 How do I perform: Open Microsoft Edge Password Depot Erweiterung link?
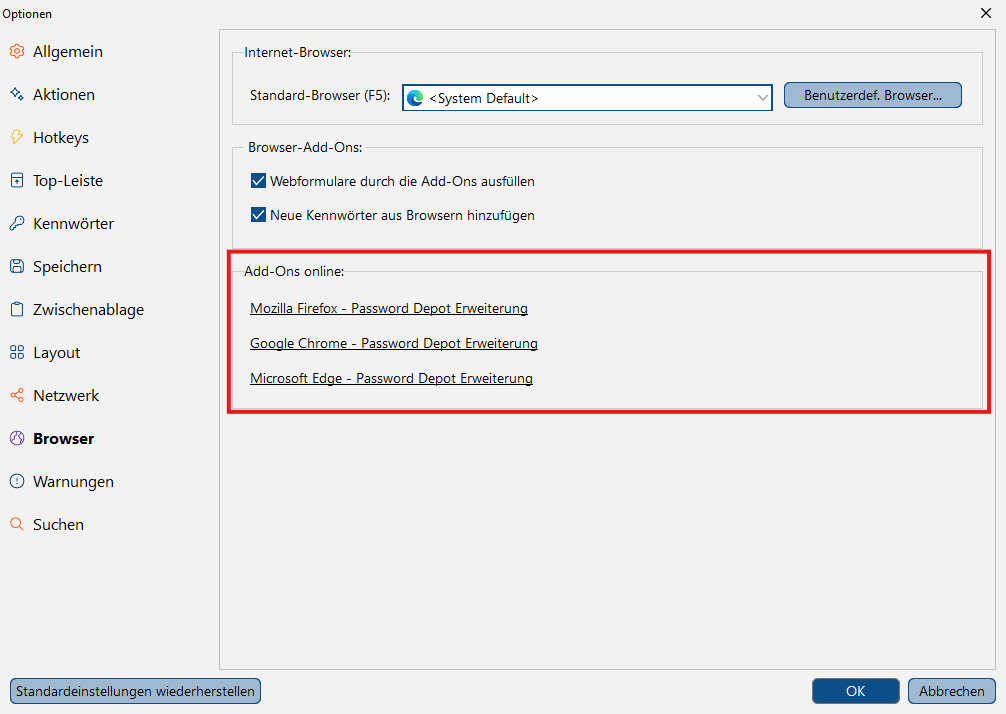click(391, 378)
